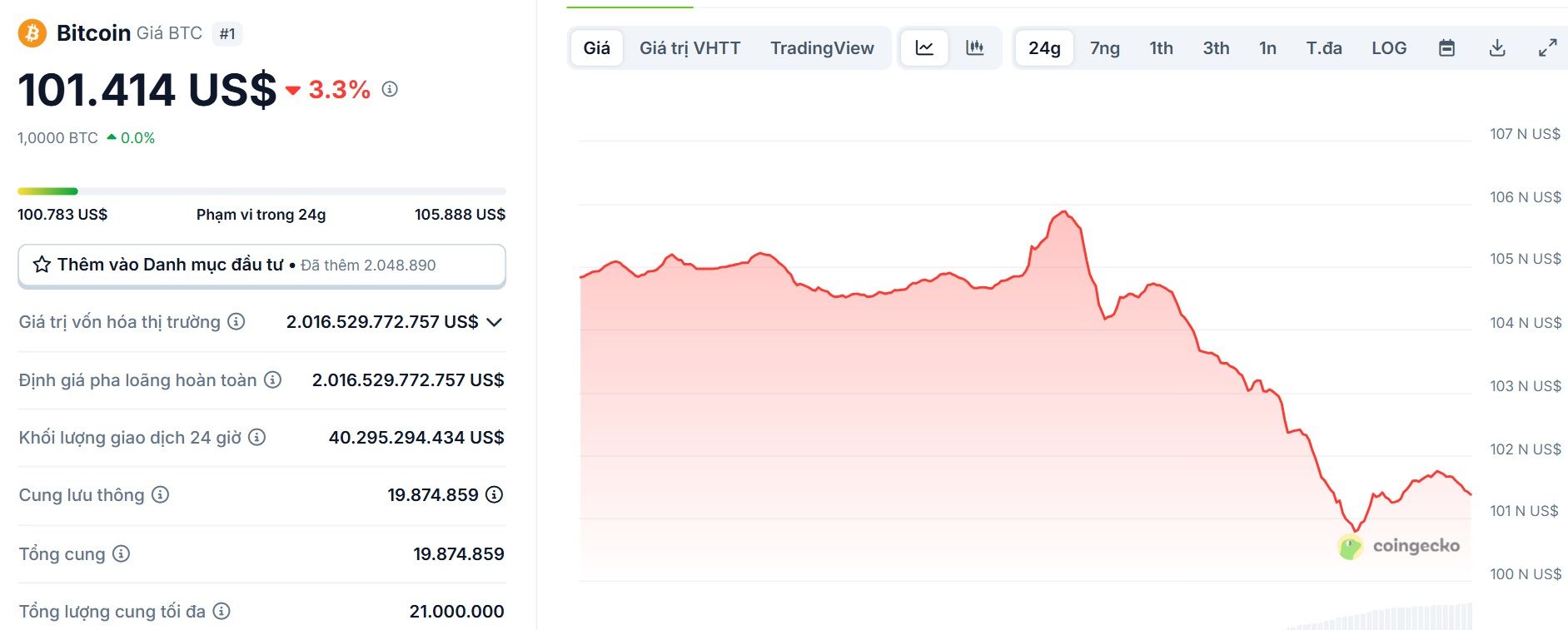
Task: Click the 1,0000 BTC text
Action: [x=57, y=138]
